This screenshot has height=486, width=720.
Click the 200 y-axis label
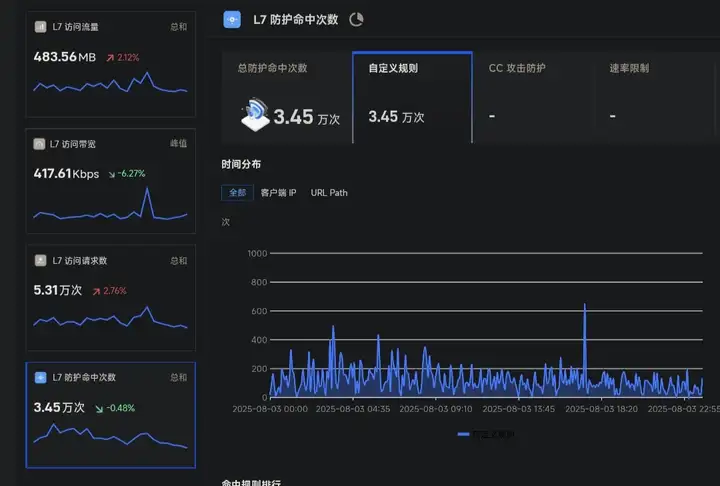[x=259, y=369]
